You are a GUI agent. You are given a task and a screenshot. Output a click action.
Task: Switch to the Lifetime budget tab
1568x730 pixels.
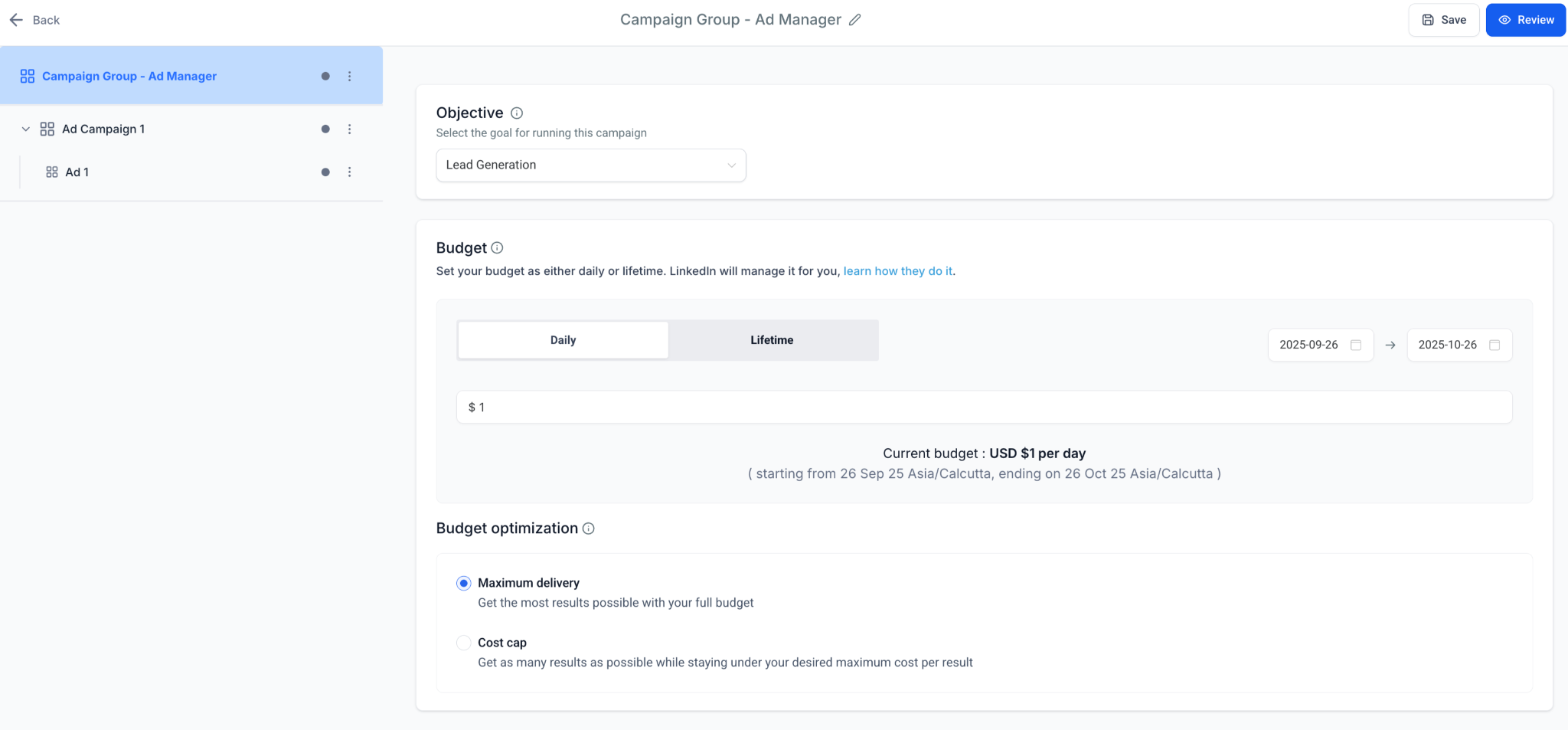tap(772, 340)
